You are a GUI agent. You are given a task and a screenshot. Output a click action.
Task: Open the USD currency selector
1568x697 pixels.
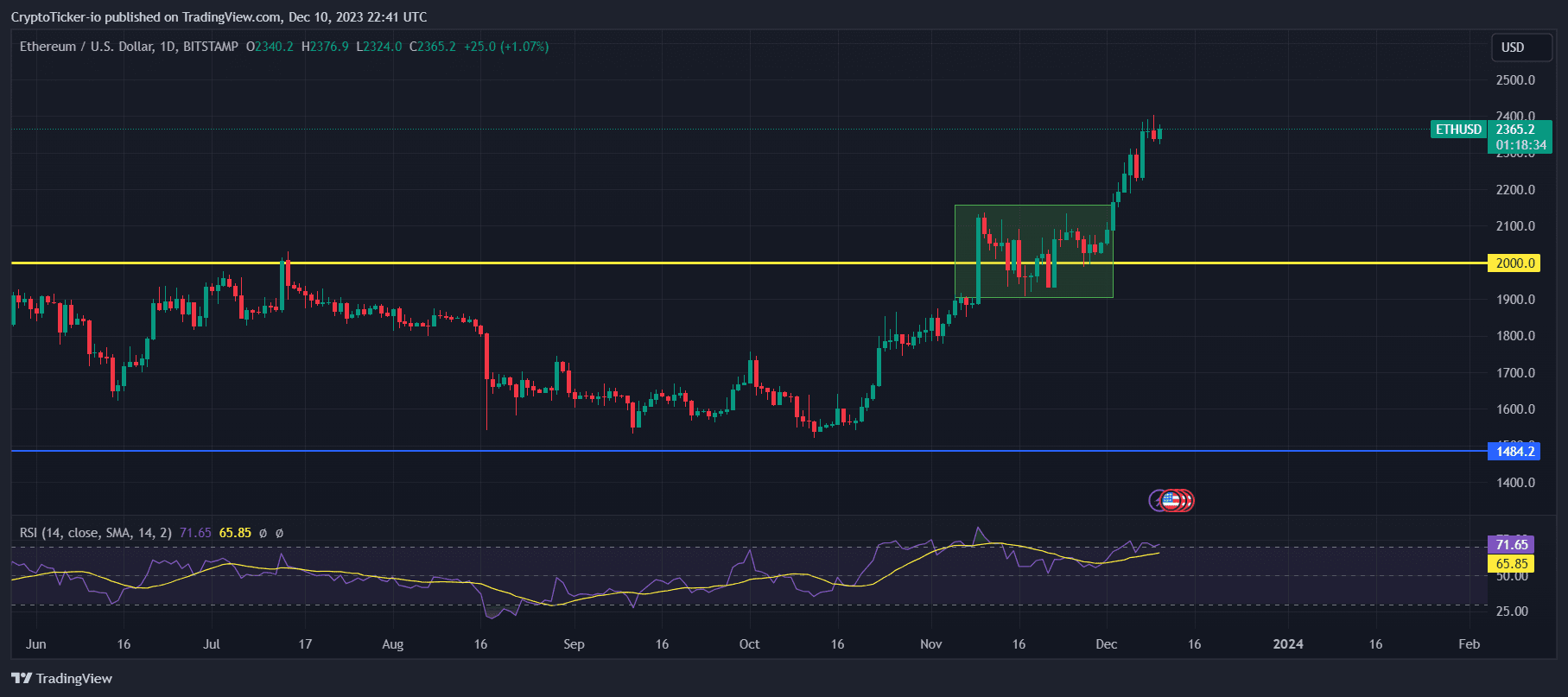(x=1520, y=48)
